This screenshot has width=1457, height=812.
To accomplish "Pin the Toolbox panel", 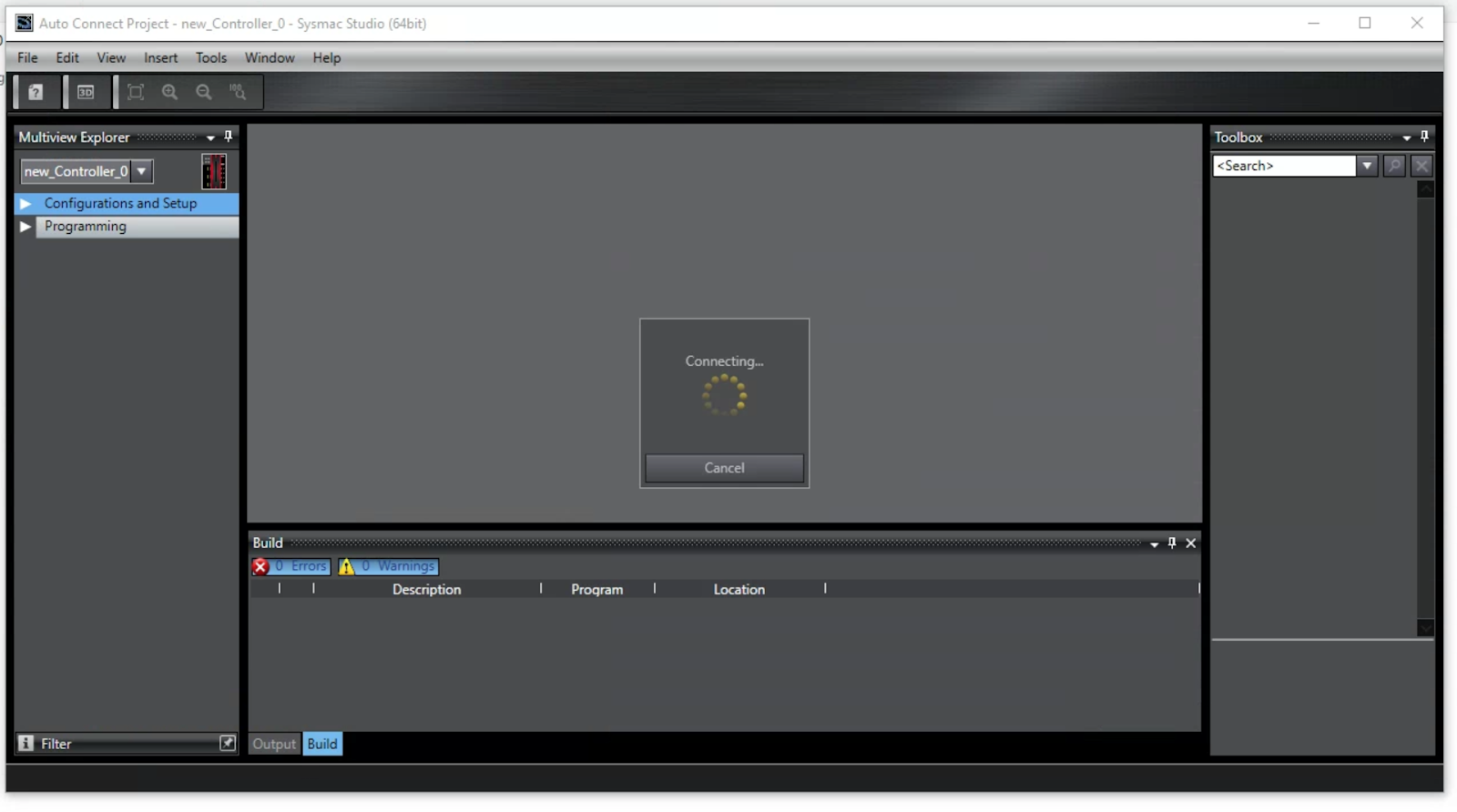I will (1424, 137).
